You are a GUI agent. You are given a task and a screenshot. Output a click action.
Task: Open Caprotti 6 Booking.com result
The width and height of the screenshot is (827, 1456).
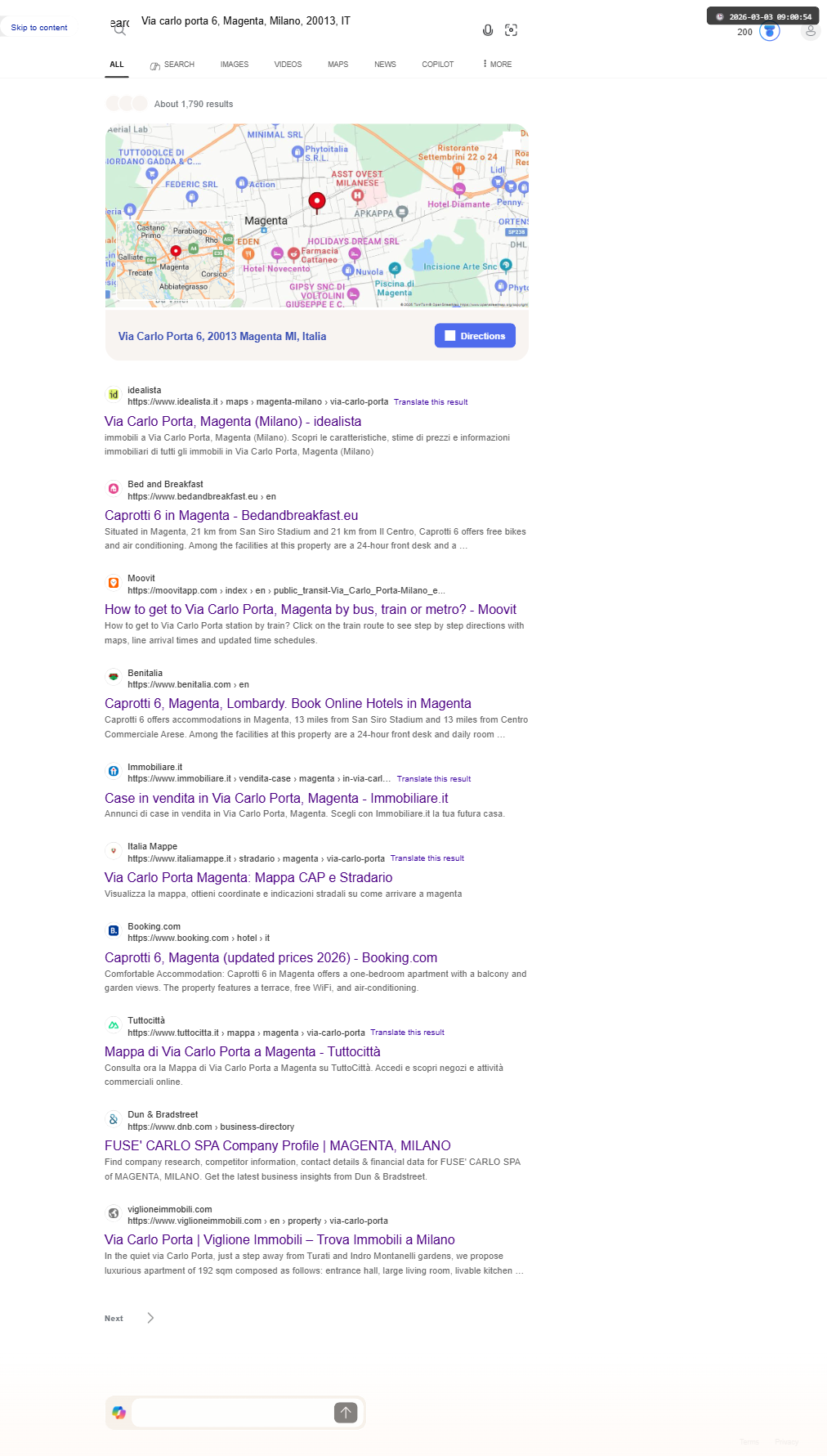(x=270, y=958)
